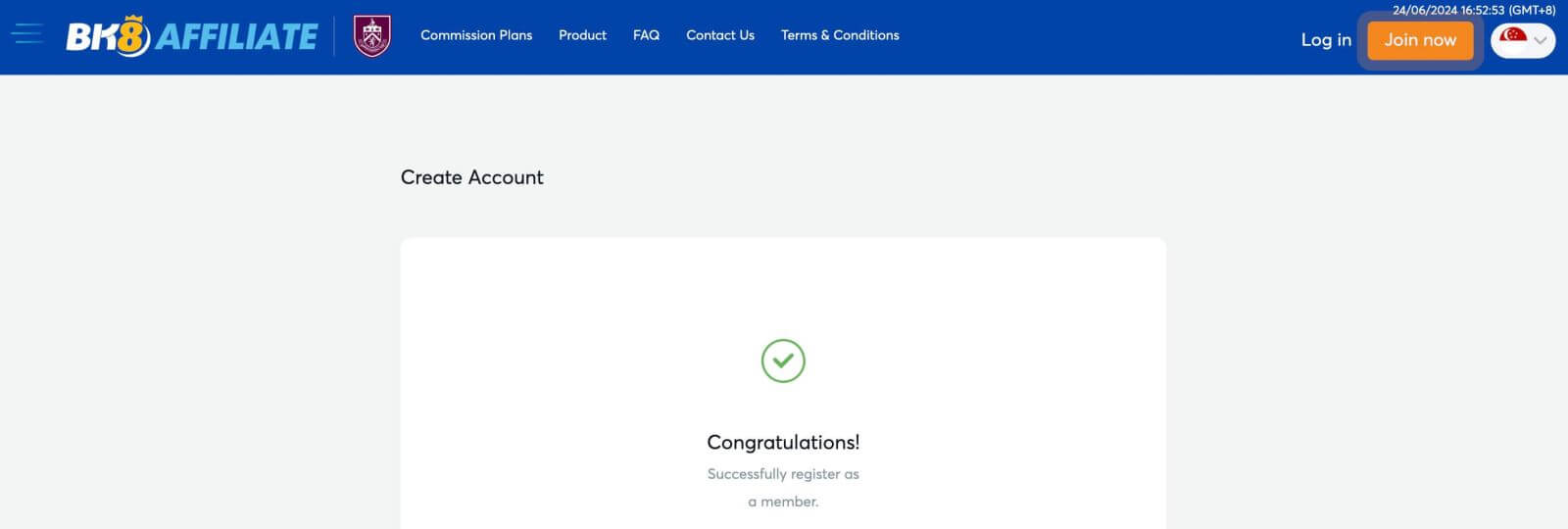
Task: Click the "a member." text line
Action: 783,502
